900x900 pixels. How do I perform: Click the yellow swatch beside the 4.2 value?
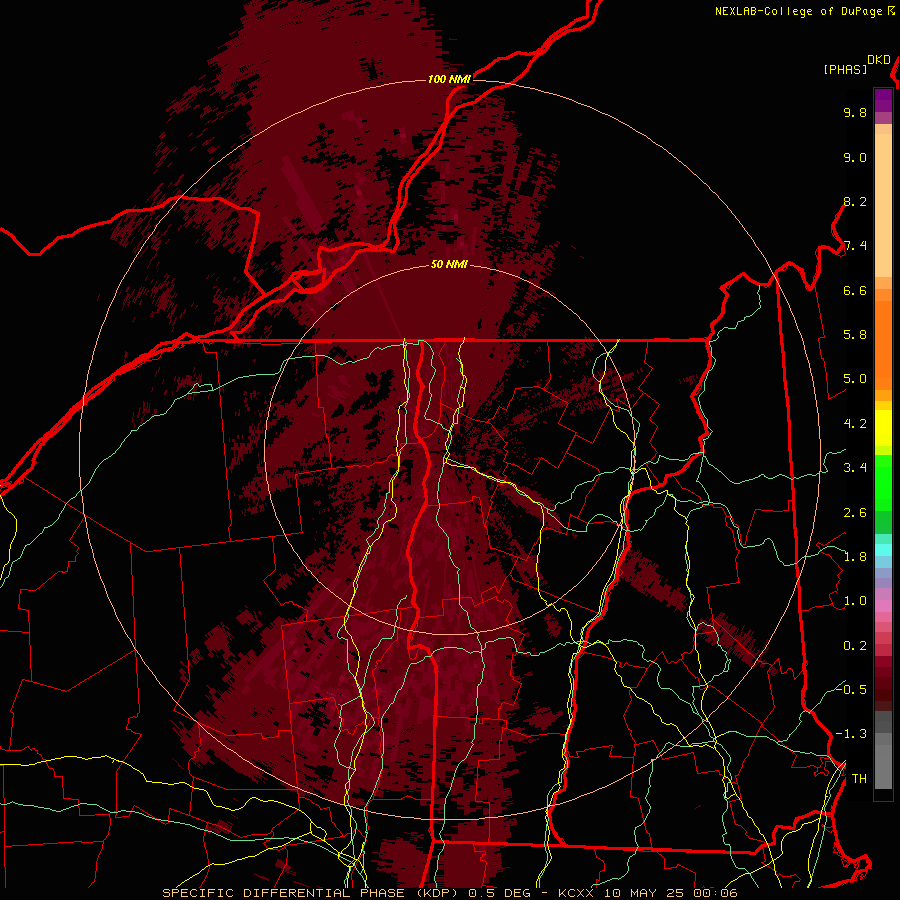click(x=883, y=428)
